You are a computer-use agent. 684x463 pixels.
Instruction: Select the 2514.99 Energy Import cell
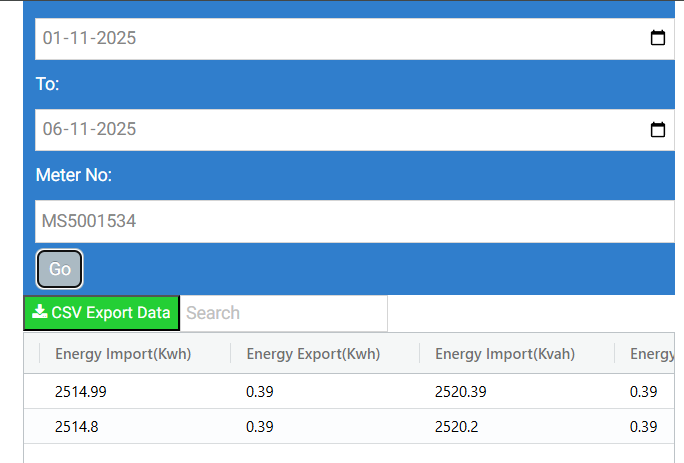click(x=81, y=392)
